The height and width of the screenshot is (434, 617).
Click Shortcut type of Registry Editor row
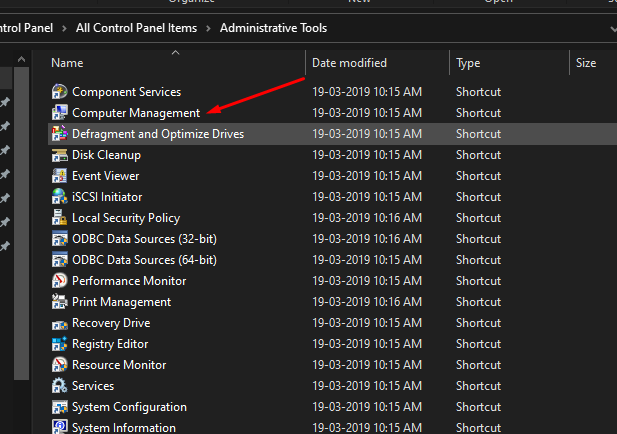click(x=478, y=344)
